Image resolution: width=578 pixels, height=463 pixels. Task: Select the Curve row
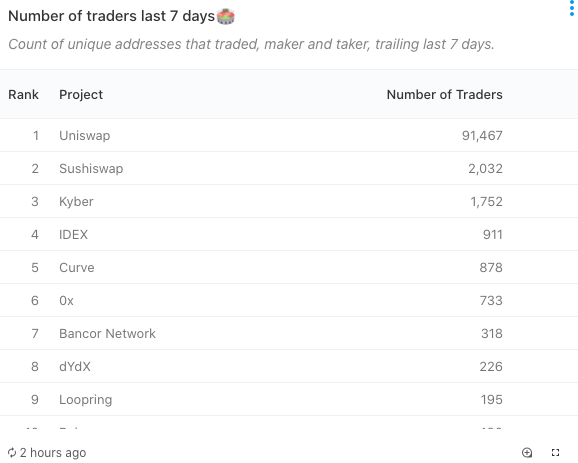[x=289, y=267]
